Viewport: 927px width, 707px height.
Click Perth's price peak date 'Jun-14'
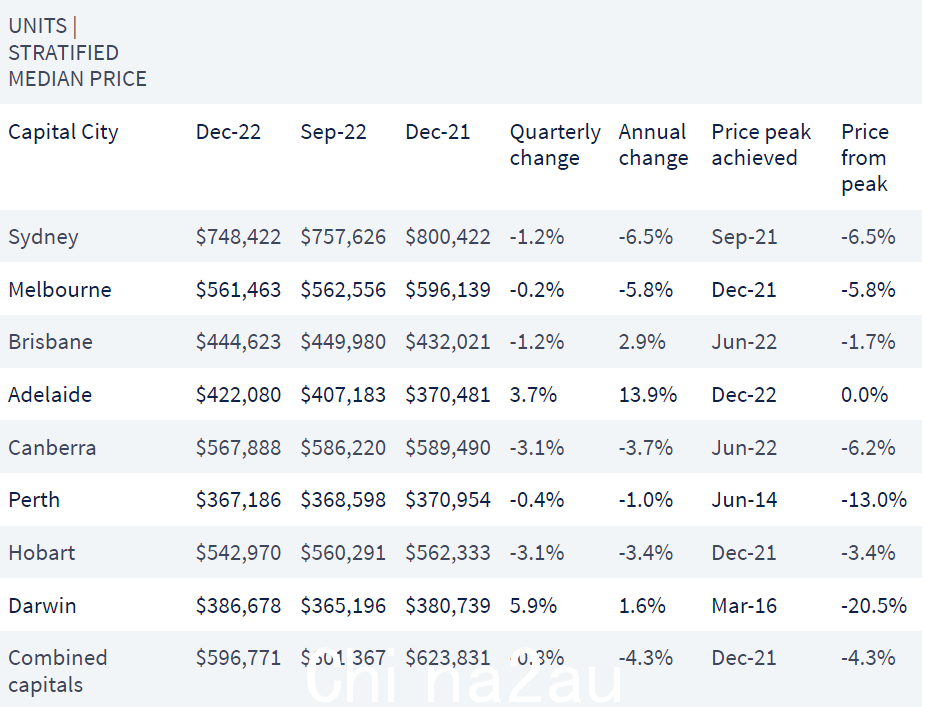[744, 500]
